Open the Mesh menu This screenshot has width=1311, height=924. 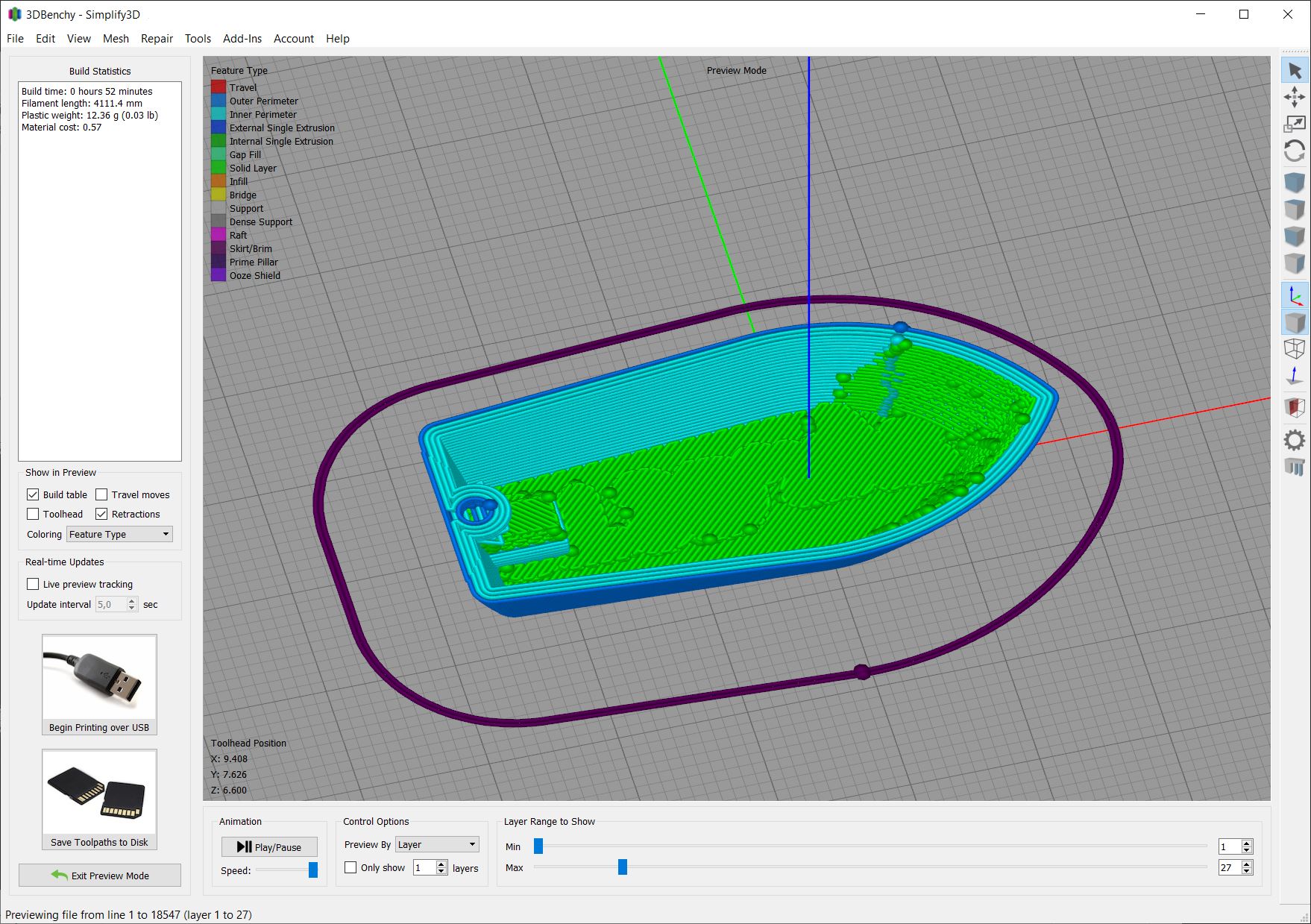click(x=116, y=38)
